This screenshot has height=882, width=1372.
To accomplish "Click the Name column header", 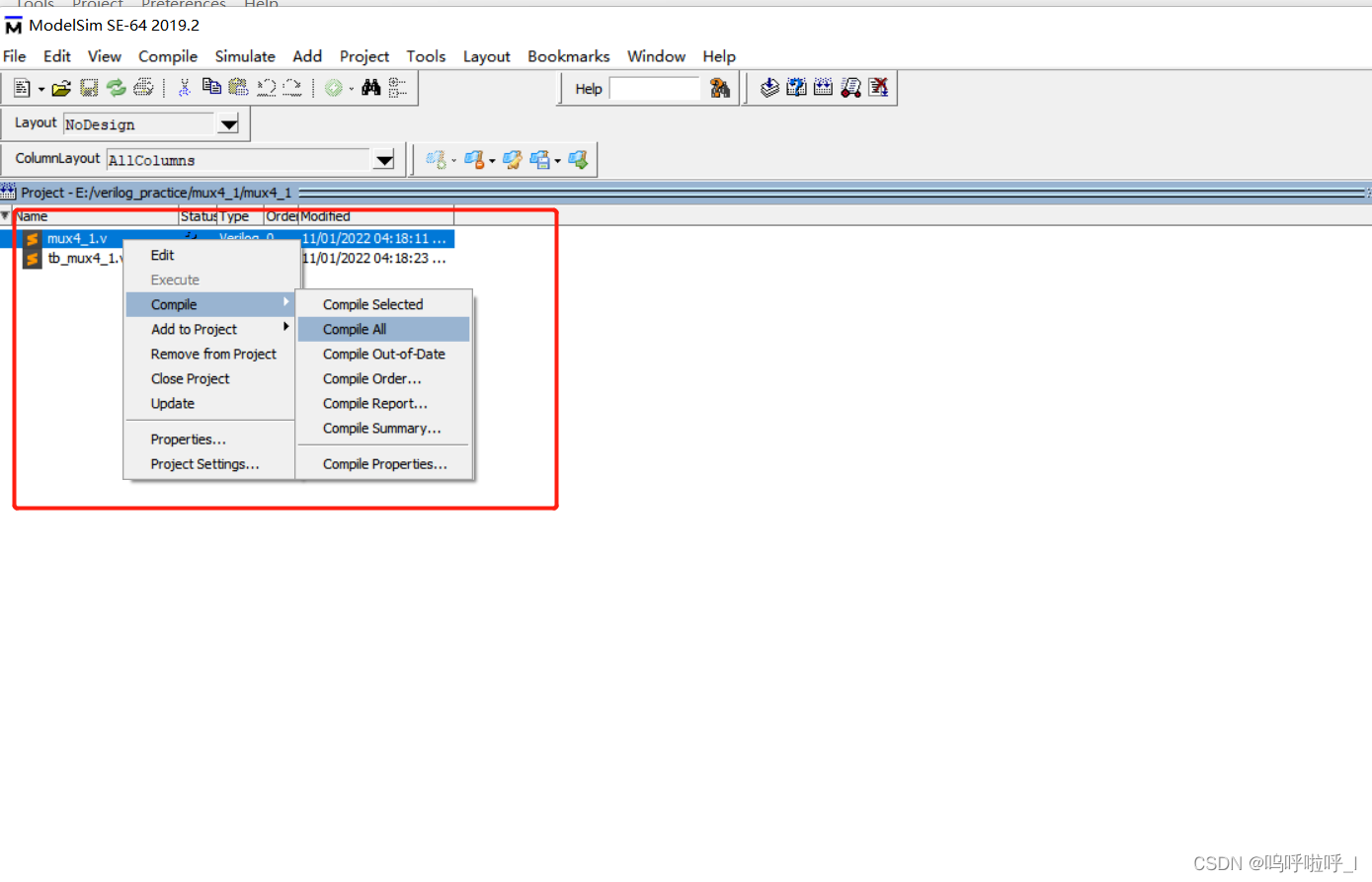I will [96, 215].
